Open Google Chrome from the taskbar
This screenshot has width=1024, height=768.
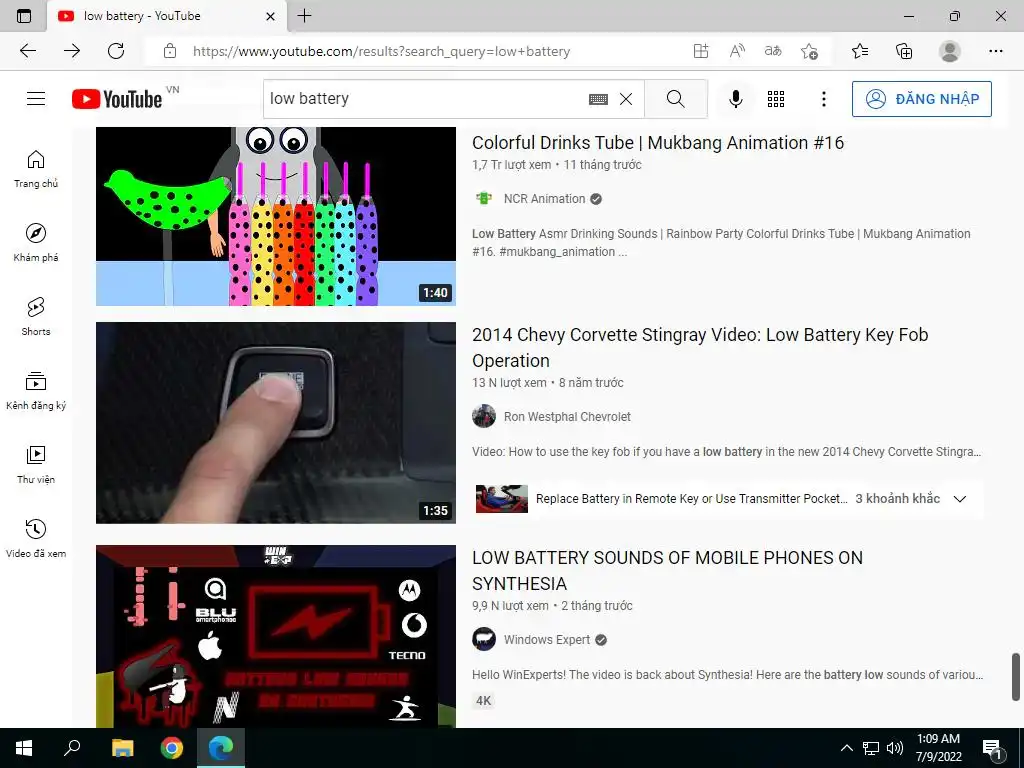coord(172,748)
